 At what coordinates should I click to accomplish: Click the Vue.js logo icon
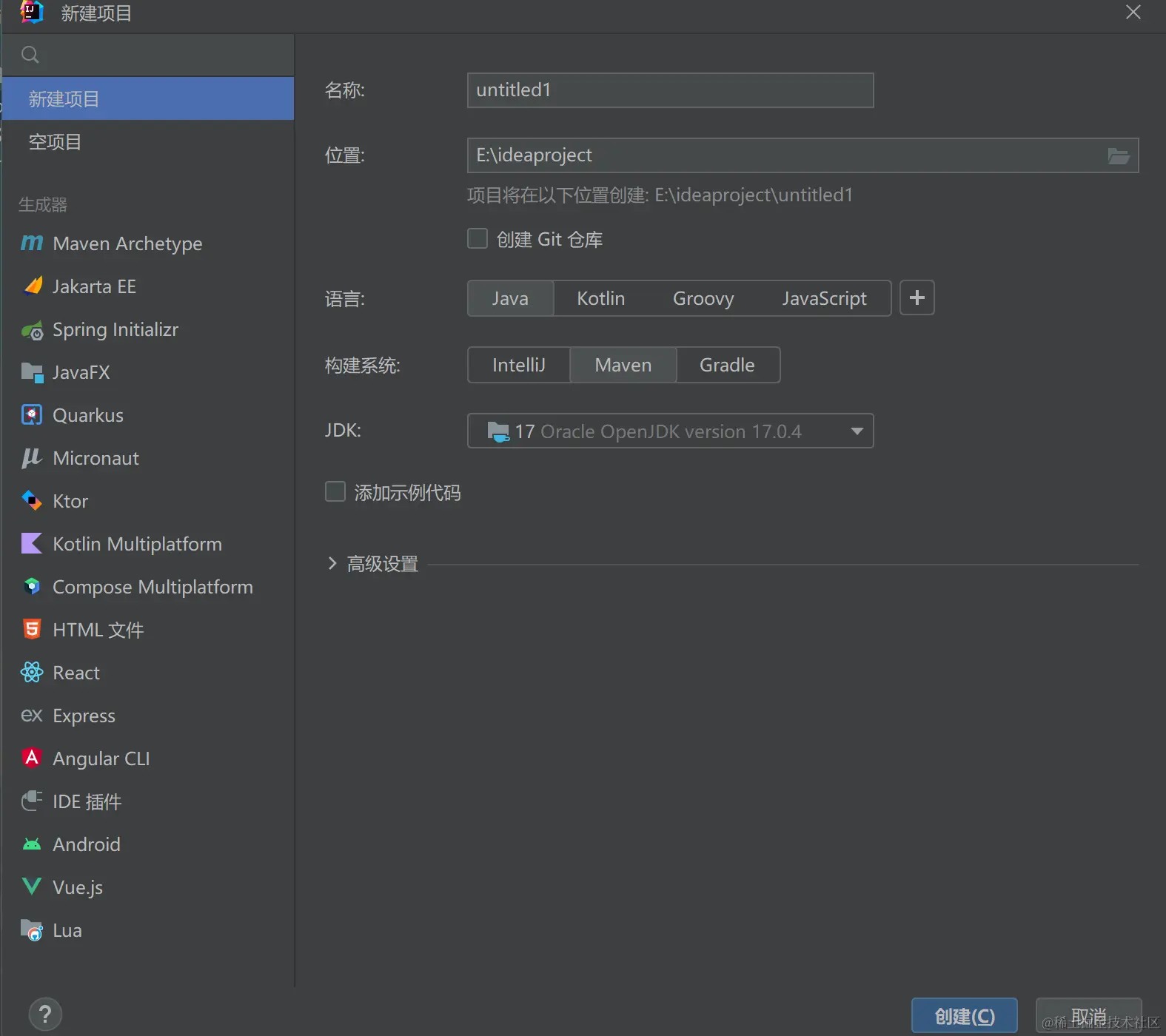coord(32,887)
